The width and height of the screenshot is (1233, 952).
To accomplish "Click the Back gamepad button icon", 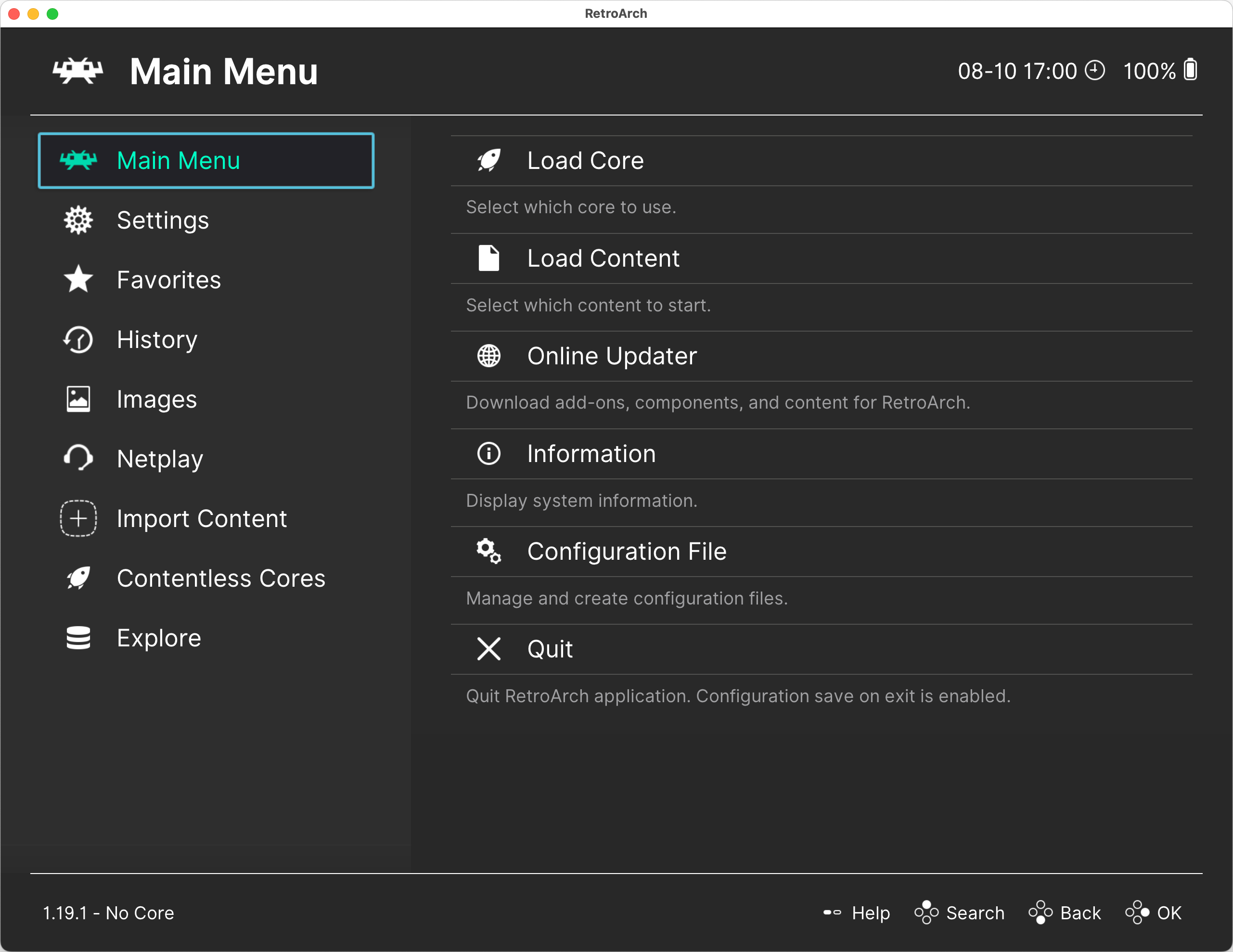I will [1040, 913].
